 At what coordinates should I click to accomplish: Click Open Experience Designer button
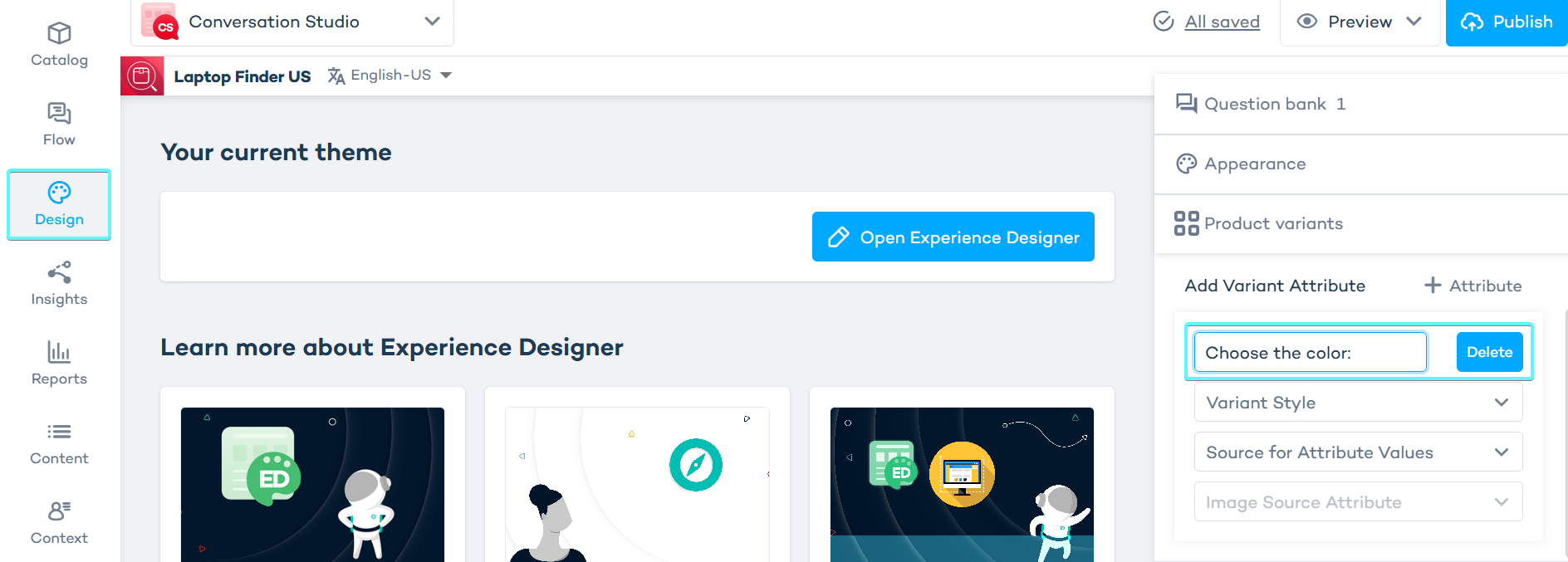coord(953,237)
